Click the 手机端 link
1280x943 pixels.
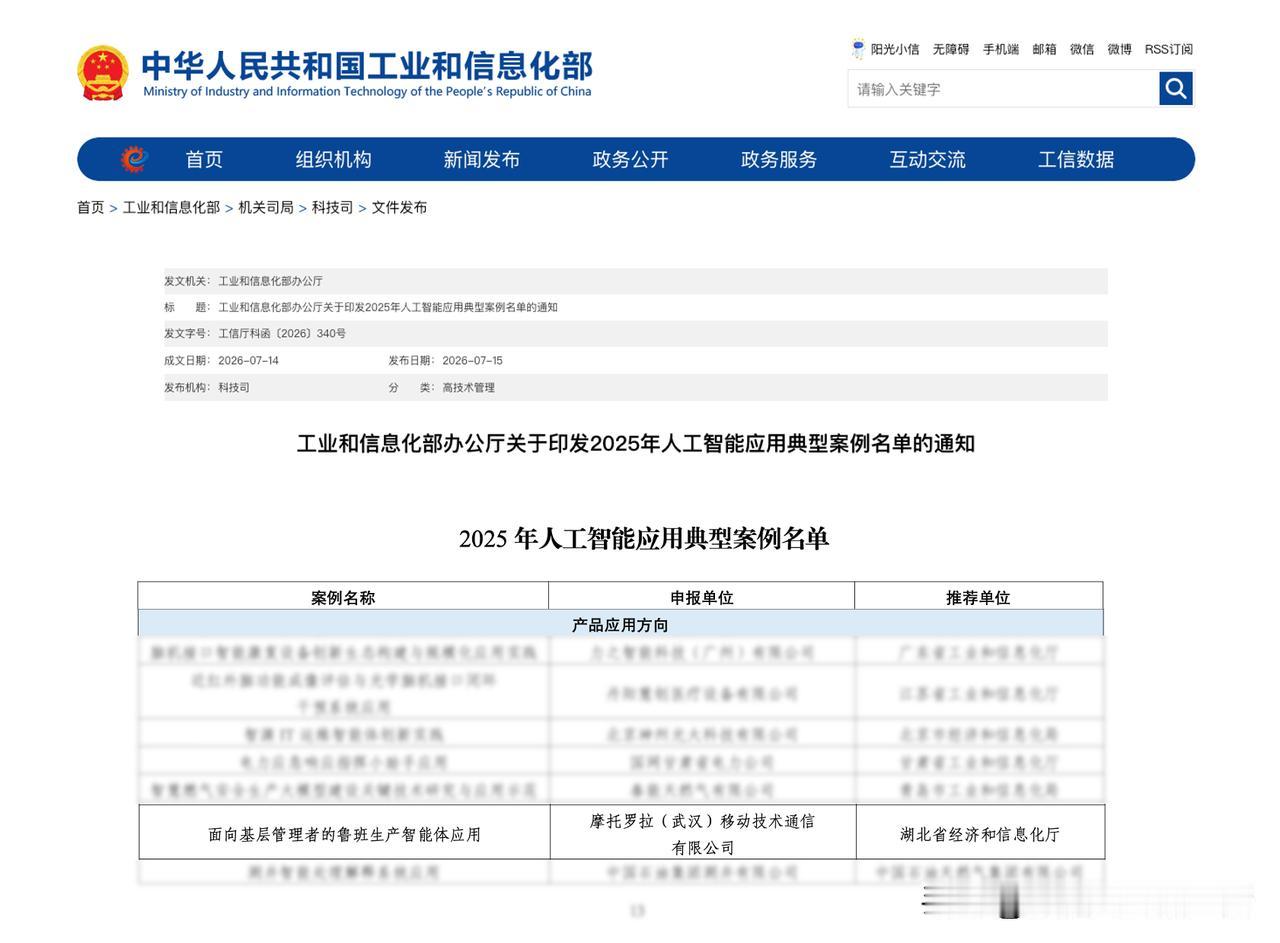pyautogui.click(x=1001, y=49)
